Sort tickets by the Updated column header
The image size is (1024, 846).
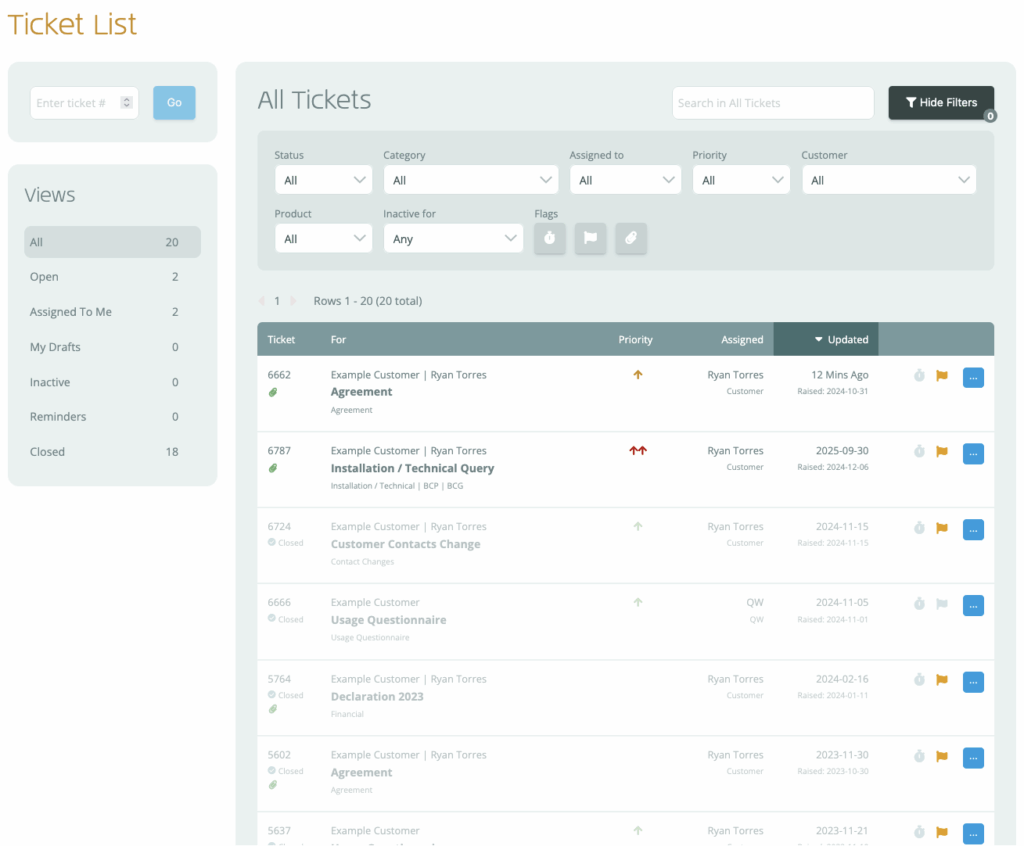pyautogui.click(x=826, y=340)
